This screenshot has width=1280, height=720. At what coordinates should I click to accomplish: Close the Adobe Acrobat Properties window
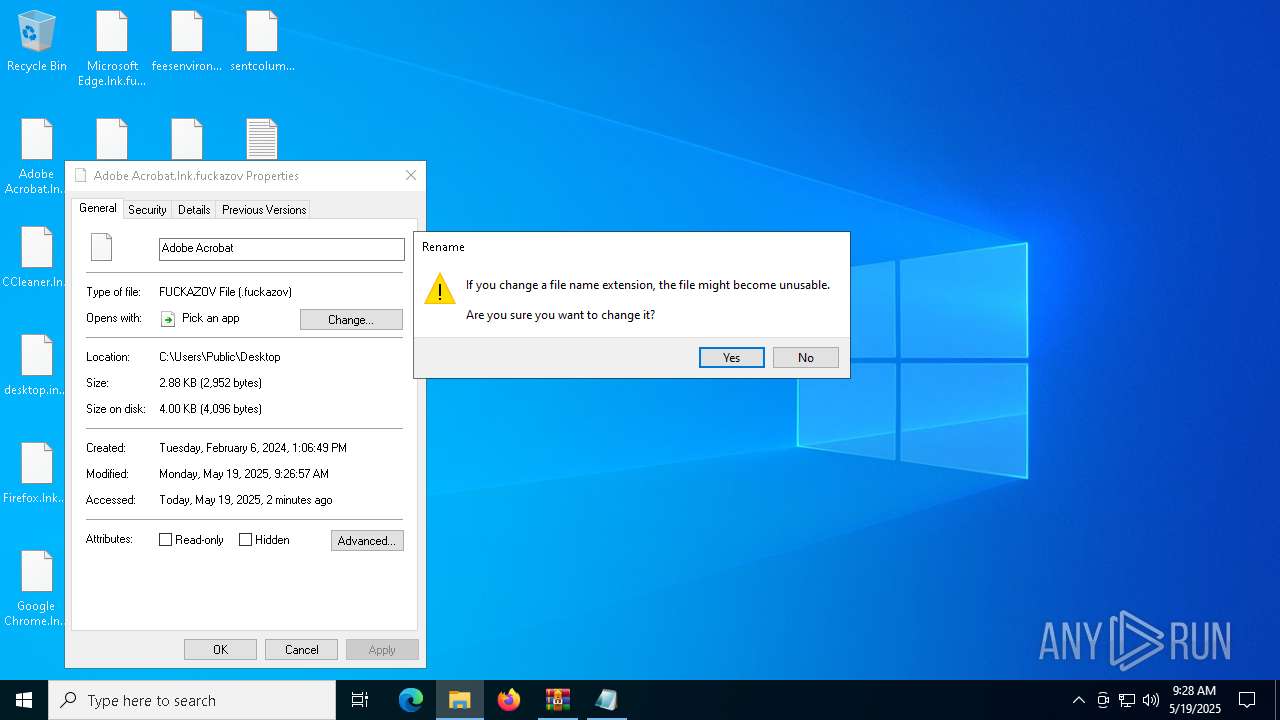pyautogui.click(x=411, y=175)
